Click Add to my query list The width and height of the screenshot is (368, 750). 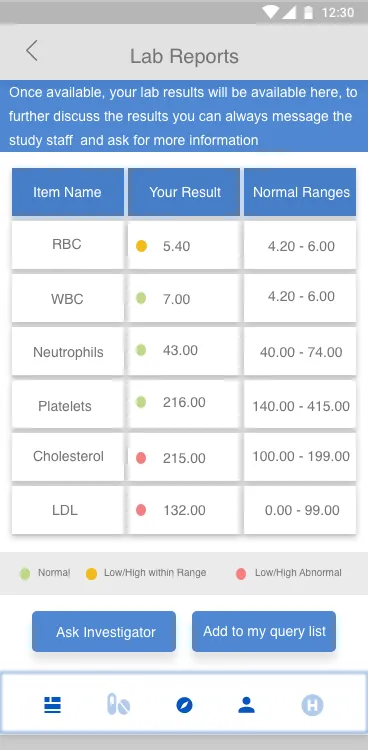pyautogui.click(x=264, y=631)
